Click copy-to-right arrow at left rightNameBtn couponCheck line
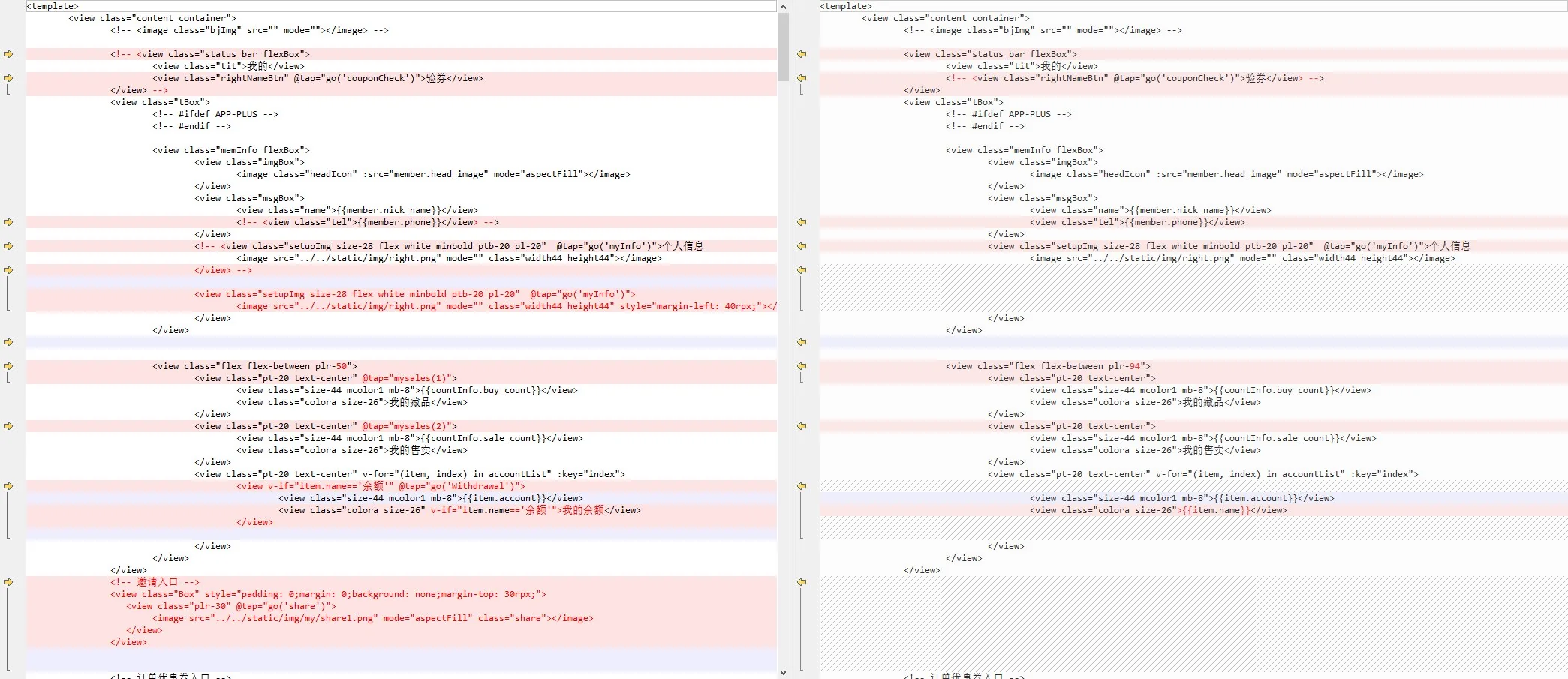The width and height of the screenshot is (1568, 679). [8, 78]
